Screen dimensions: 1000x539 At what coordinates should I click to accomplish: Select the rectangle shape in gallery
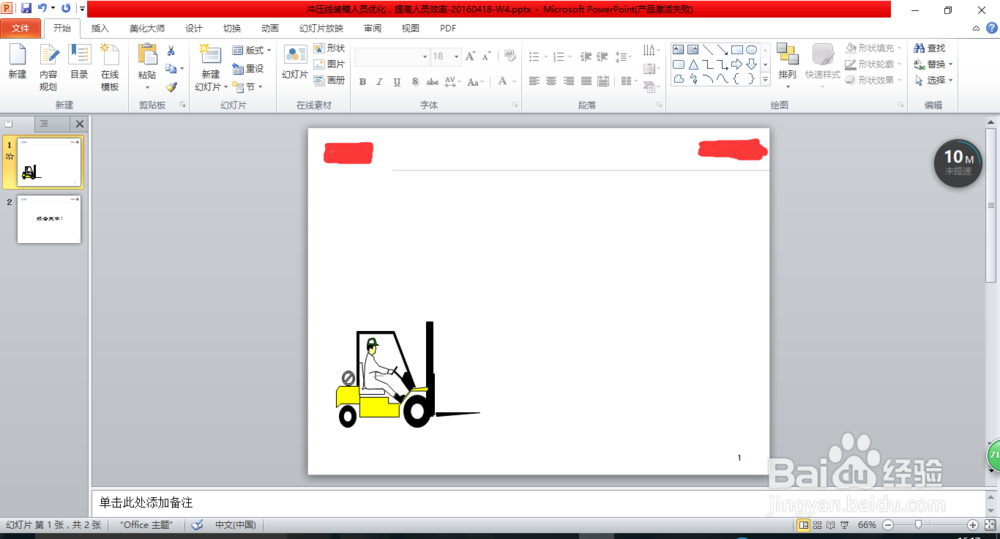point(737,50)
